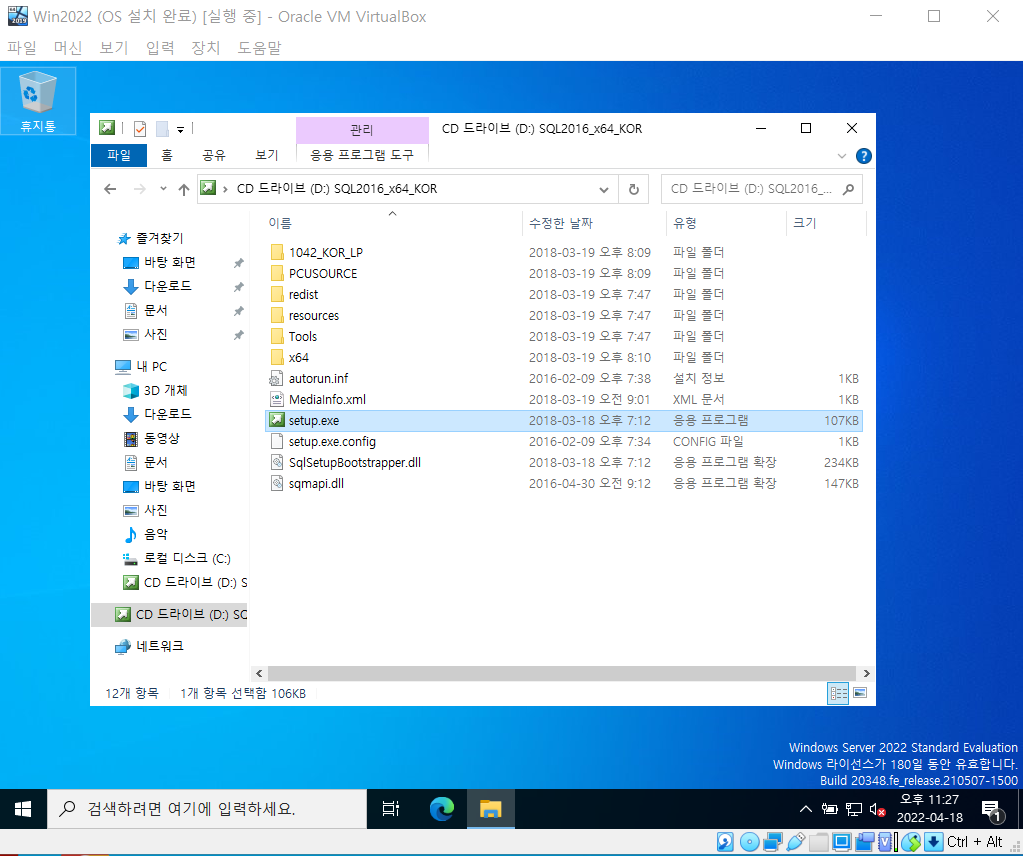1023x856 pixels.
Task: Sort by the 수정한 날짜 column header
Action: pyautogui.click(x=594, y=223)
